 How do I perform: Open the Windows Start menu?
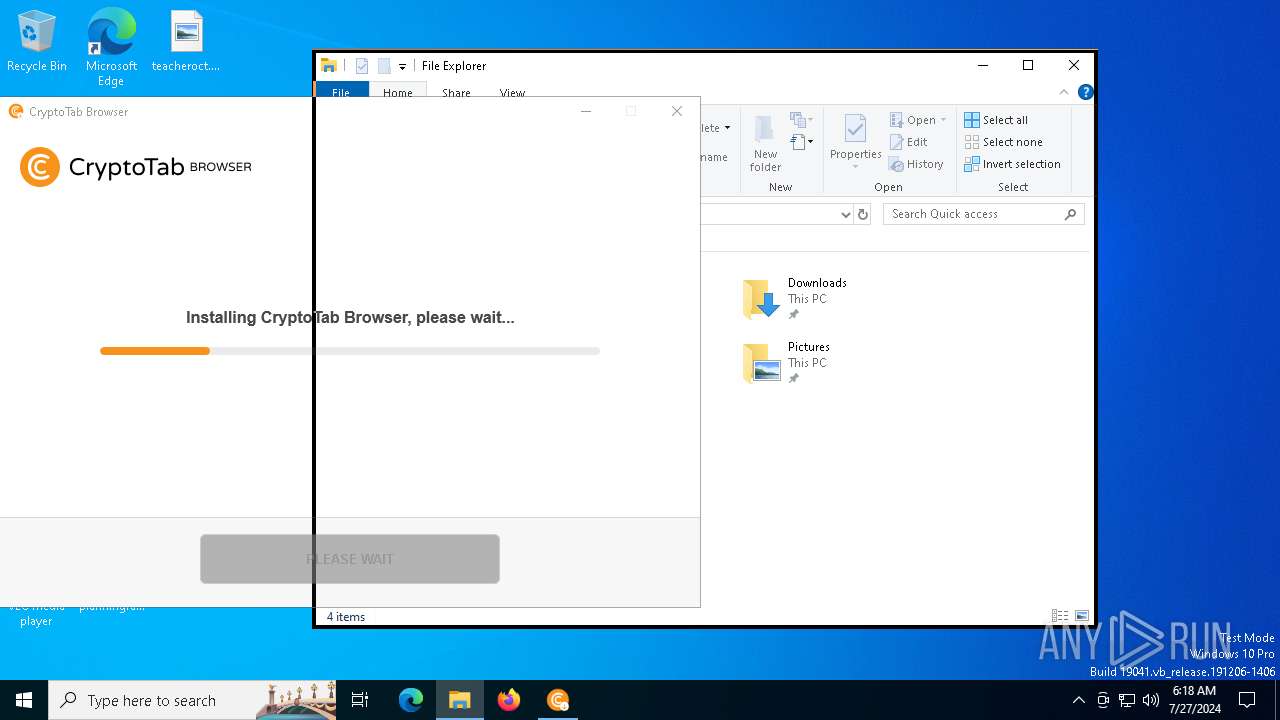point(24,700)
